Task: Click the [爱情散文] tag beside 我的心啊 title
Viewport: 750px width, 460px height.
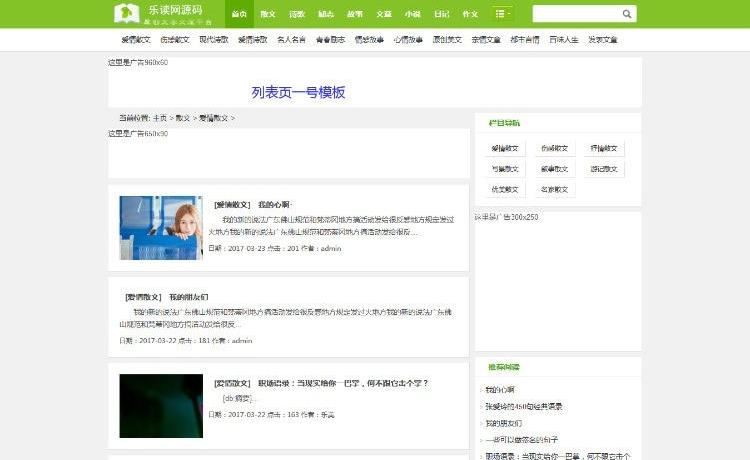Action: point(232,205)
